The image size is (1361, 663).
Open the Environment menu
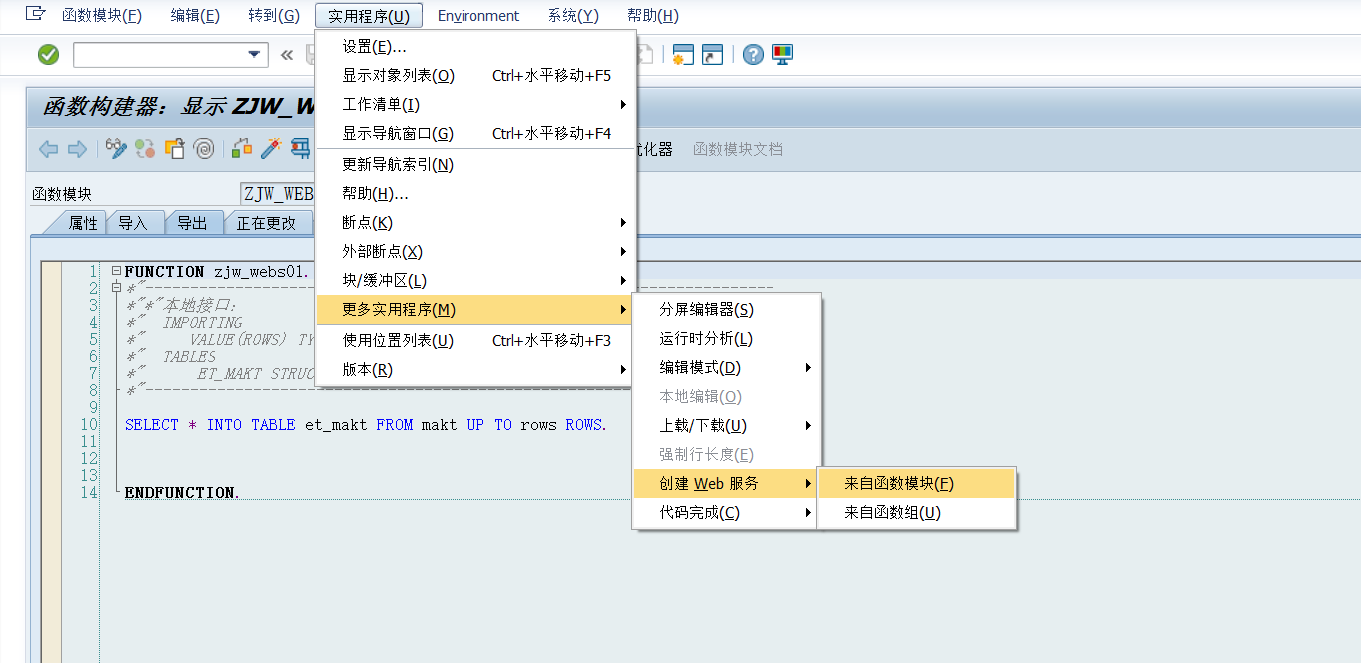click(478, 15)
